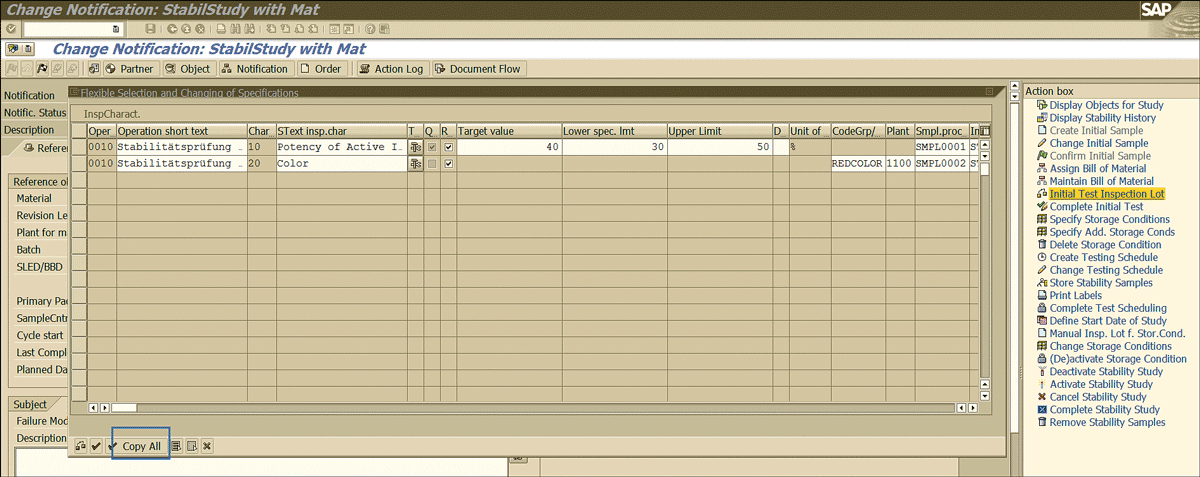Screen dimensions: 1200x477
Task: Click the Activate Stability Study icon
Action: coord(1042,384)
